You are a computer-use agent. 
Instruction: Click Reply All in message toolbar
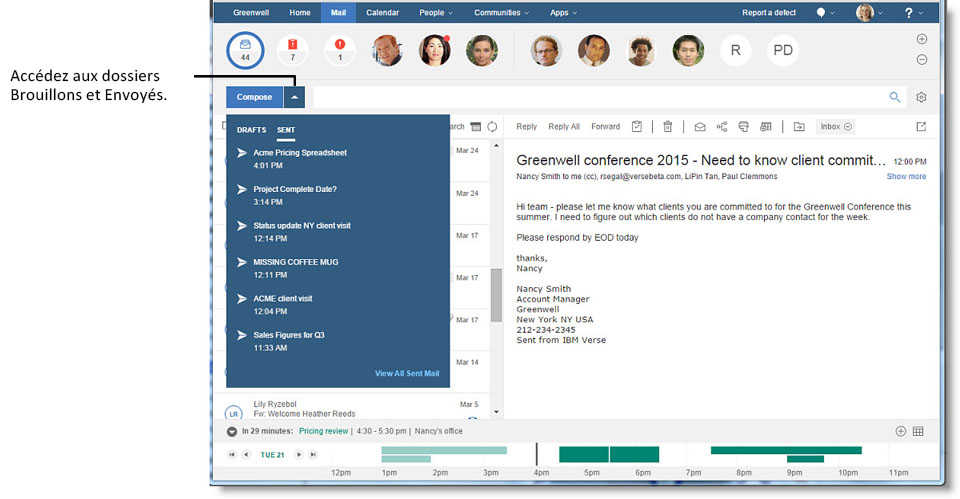pos(564,127)
